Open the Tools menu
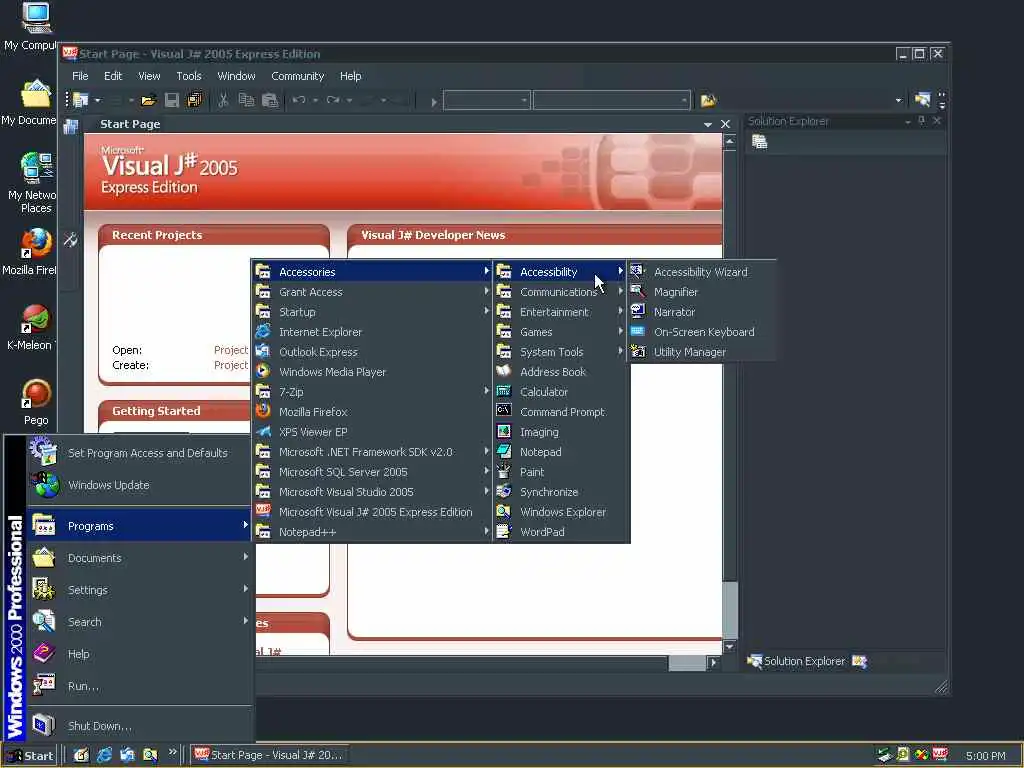 189,76
